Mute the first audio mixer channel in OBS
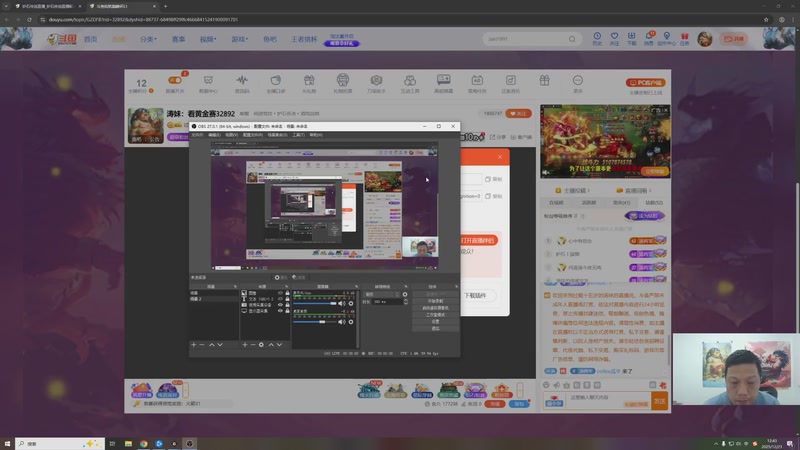This screenshot has width=800, height=450. [x=342, y=304]
